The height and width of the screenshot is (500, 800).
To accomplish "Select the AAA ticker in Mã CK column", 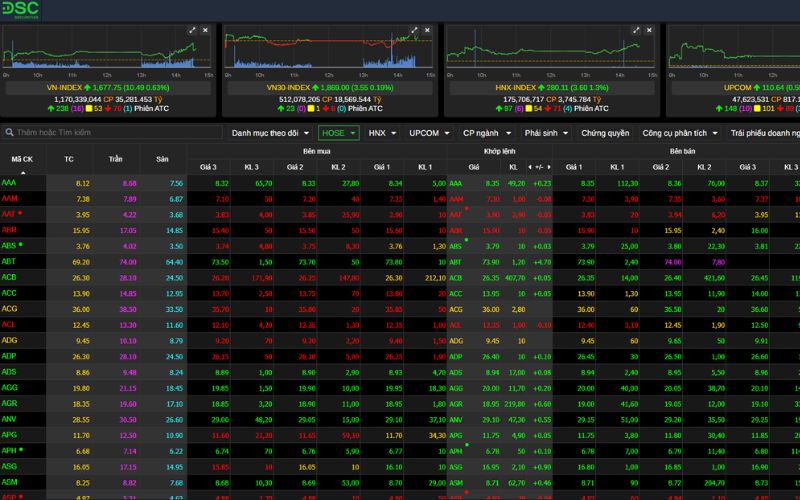I will [9, 183].
